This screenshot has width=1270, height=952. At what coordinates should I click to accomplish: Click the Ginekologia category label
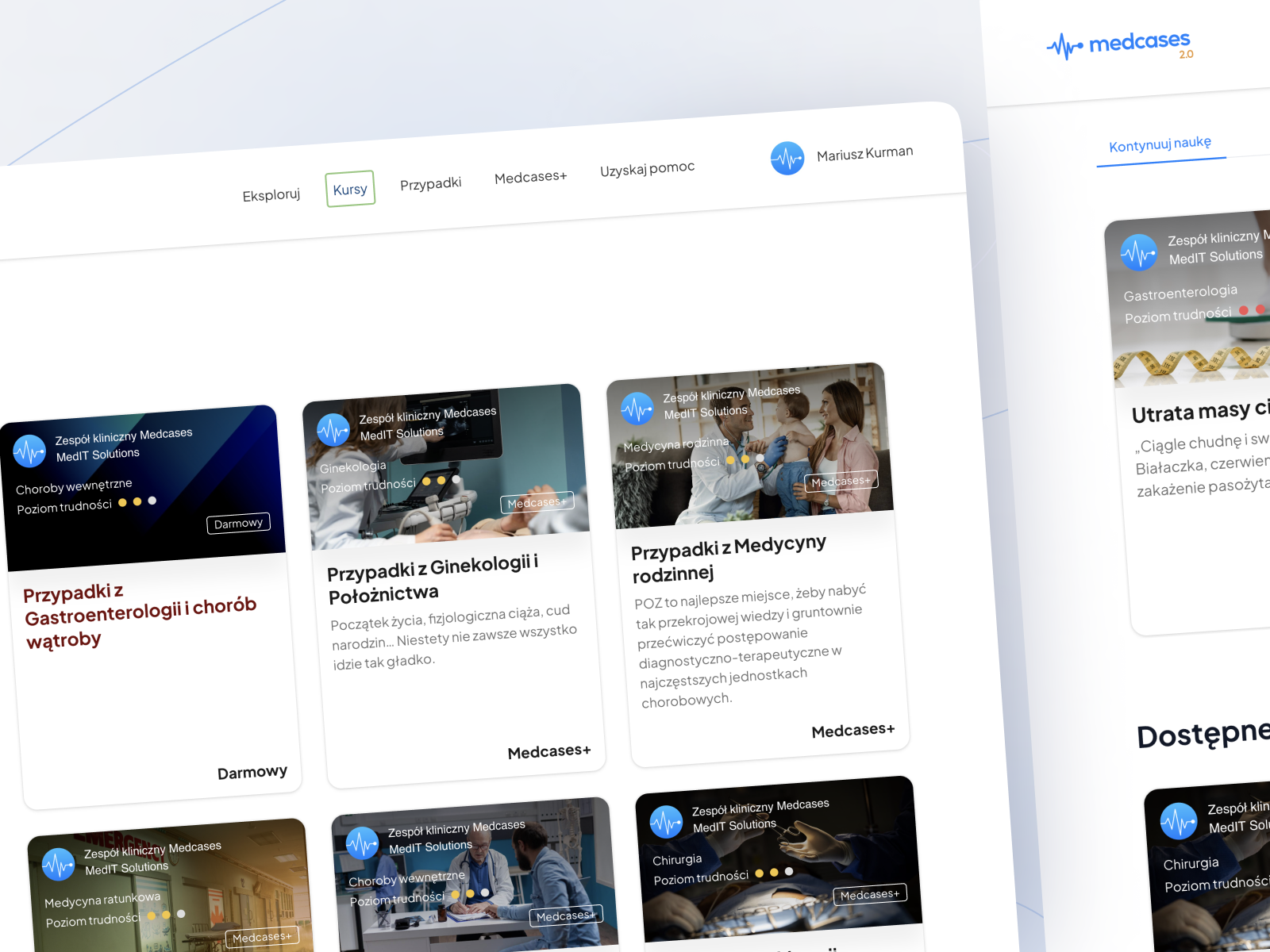pyautogui.click(x=353, y=467)
